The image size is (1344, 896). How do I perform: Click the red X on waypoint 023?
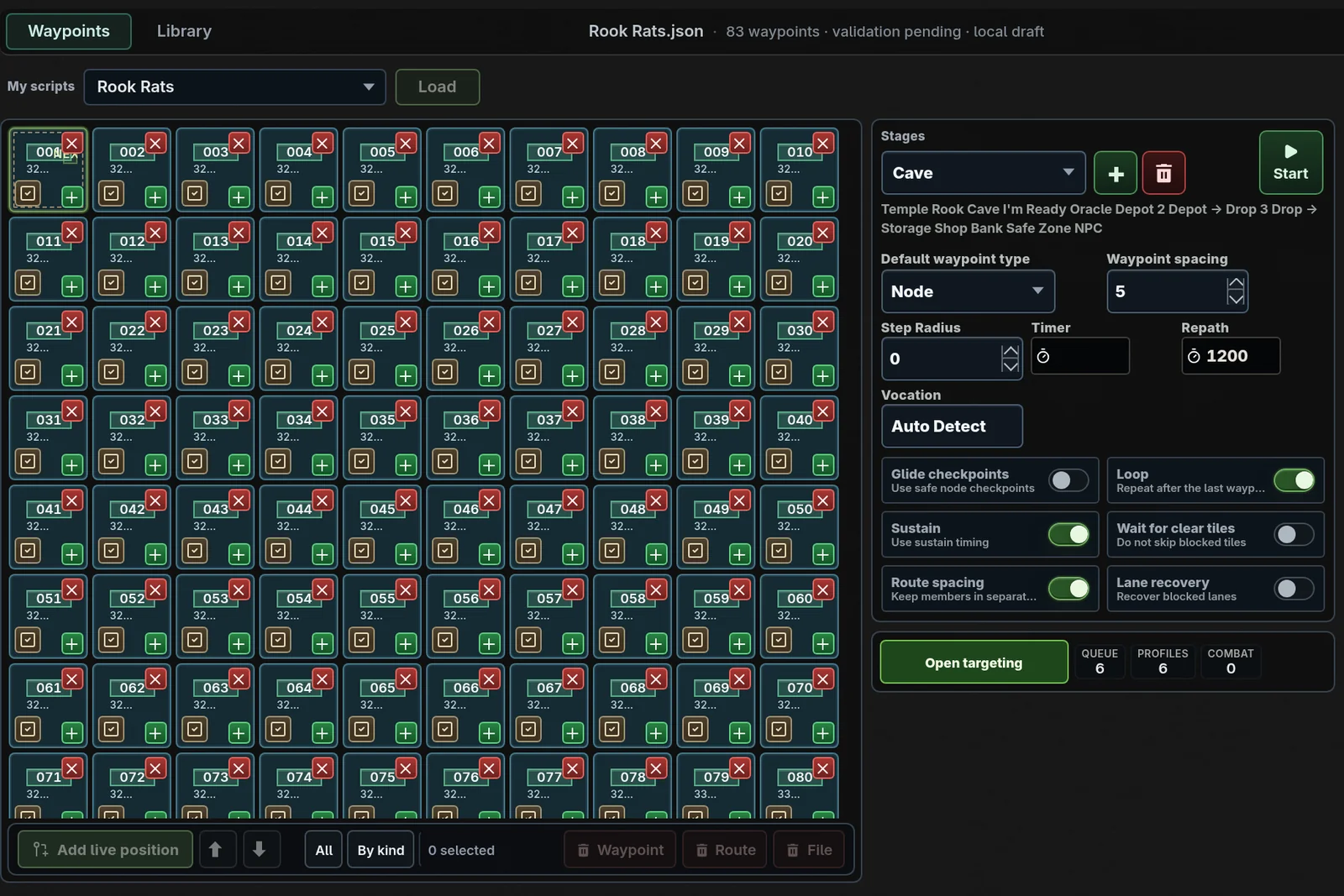point(239,322)
